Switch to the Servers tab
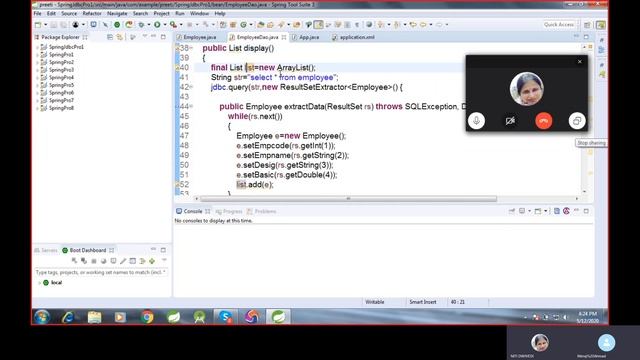640x360 pixels. 46,250
